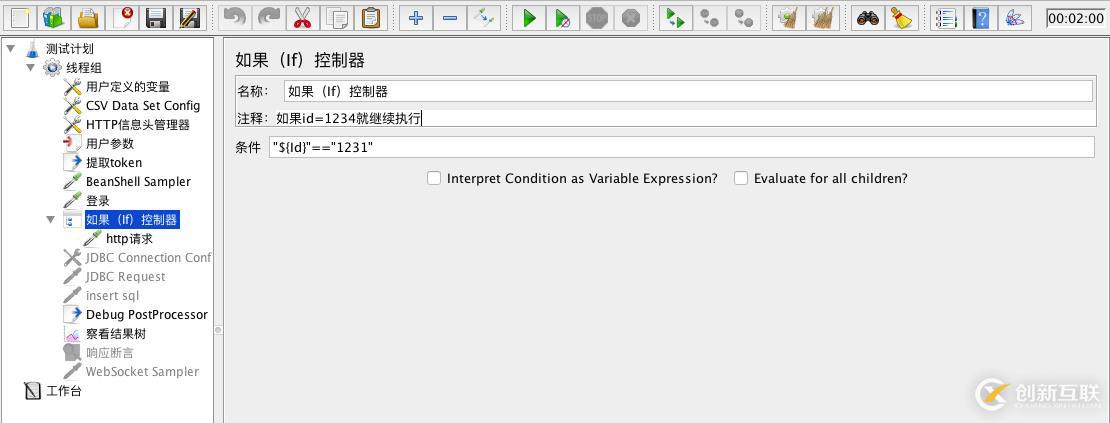Collapse the 如果（If）控制器 node
This screenshot has height=423, width=1110.
click(50, 219)
